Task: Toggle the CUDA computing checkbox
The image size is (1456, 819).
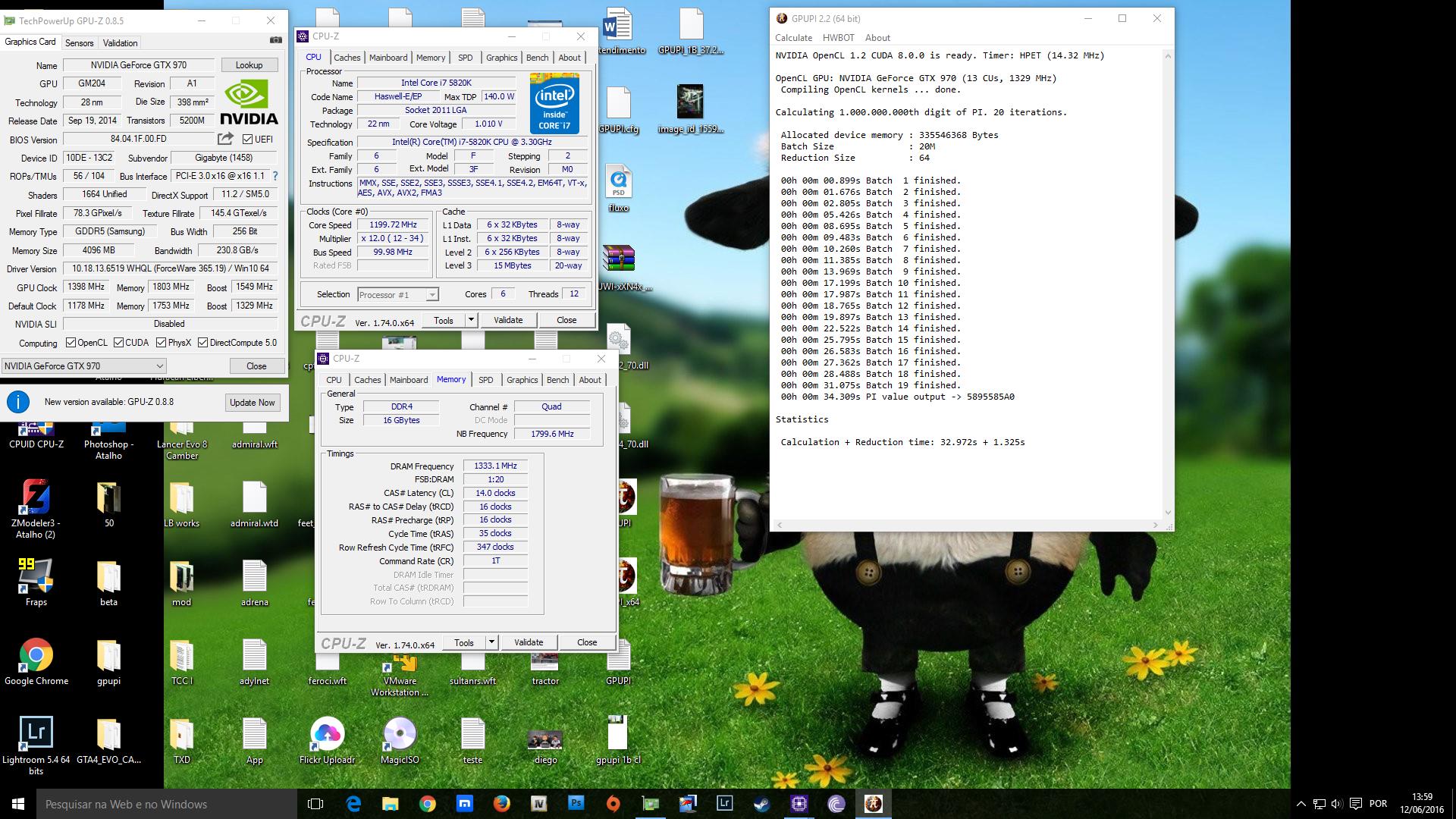Action: (x=118, y=343)
